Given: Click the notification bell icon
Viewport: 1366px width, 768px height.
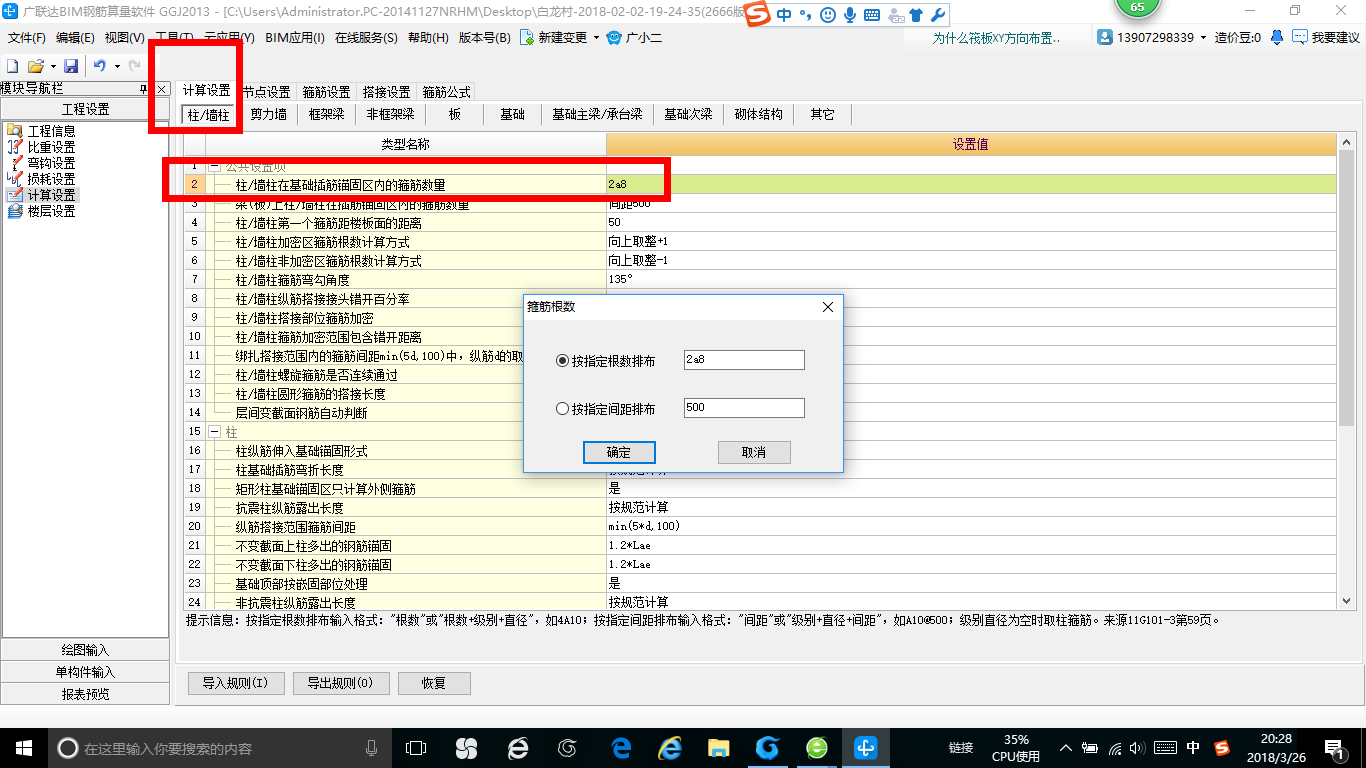Looking at the screenshot, I should click(1277, 38).
